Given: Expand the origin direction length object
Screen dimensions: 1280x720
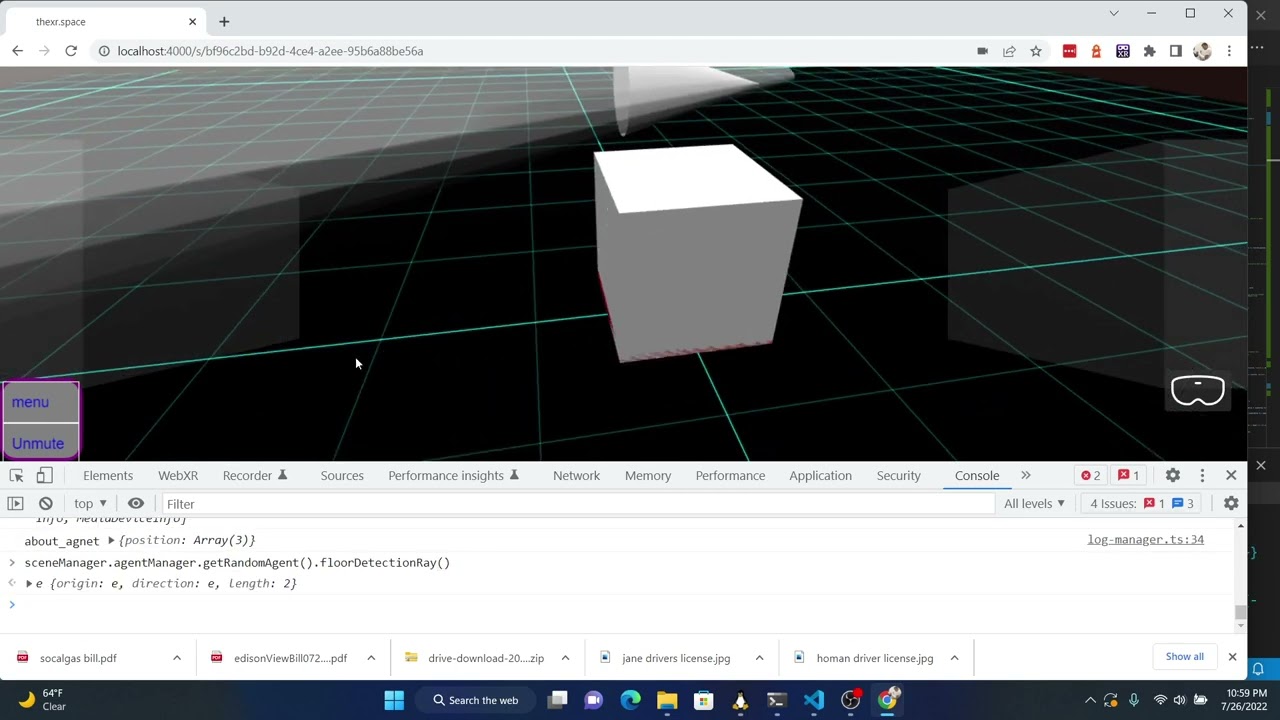Looking at the screenshot, I should 29,583.
